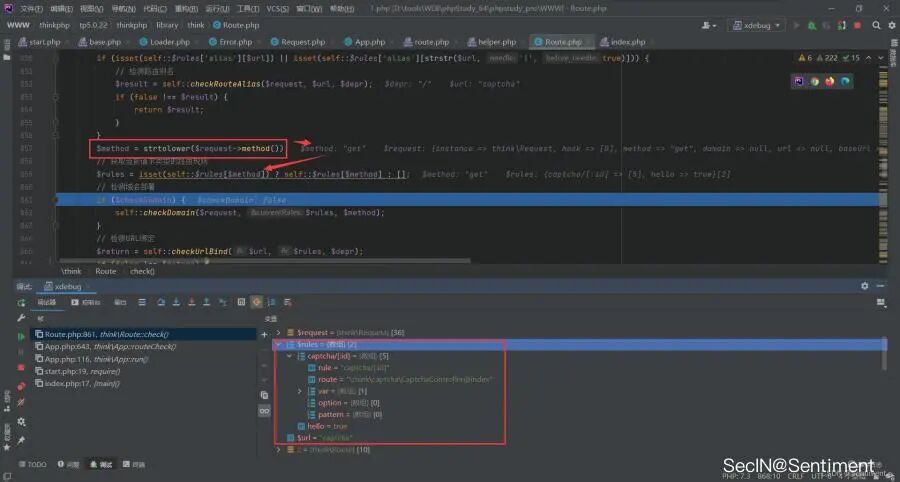Open IDE settings gear in top toolbar
This screenshot has width=900, height=482.
coord(891,25)
